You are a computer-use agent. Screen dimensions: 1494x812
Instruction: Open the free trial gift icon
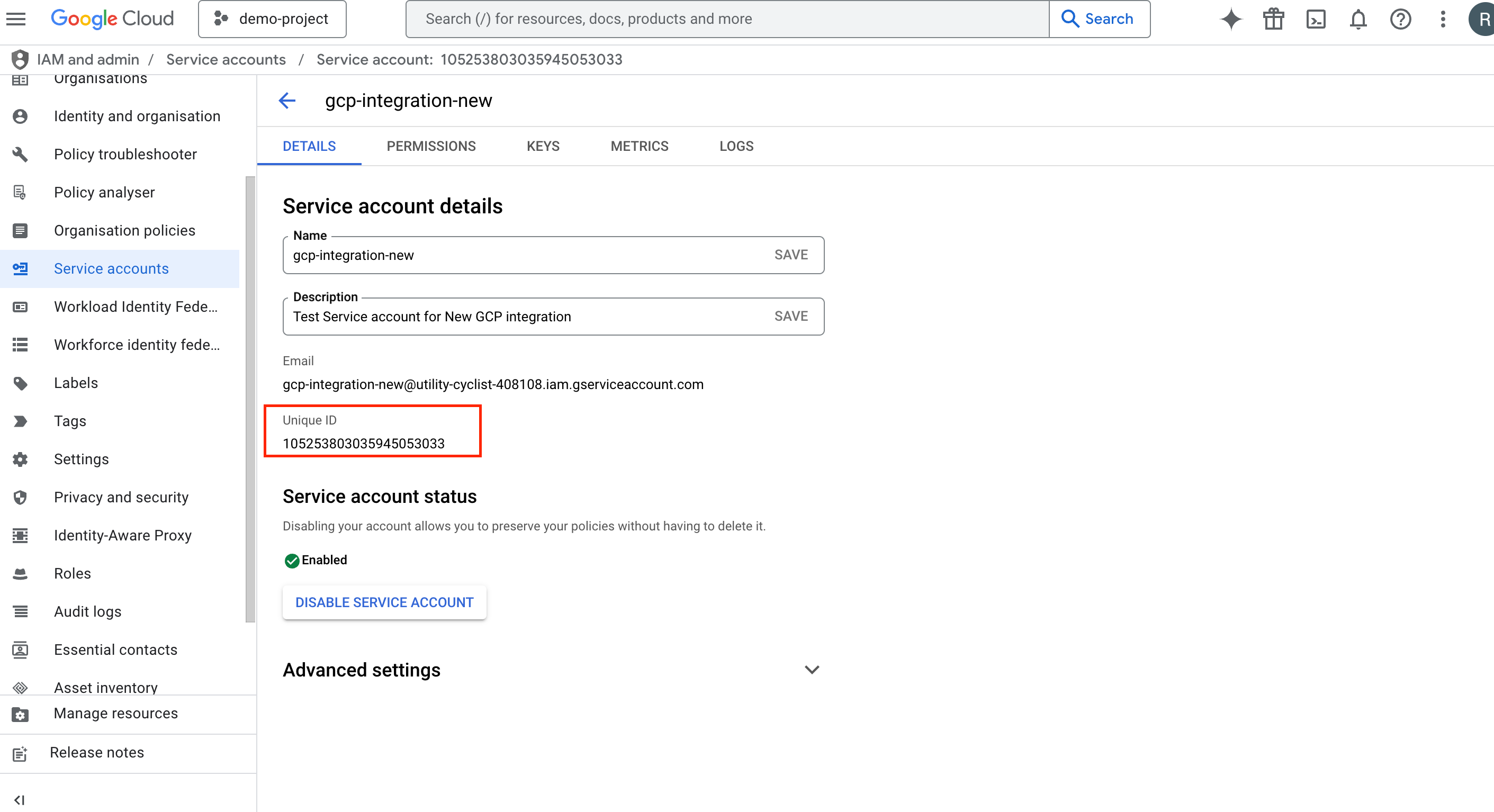pos(1274,19)
